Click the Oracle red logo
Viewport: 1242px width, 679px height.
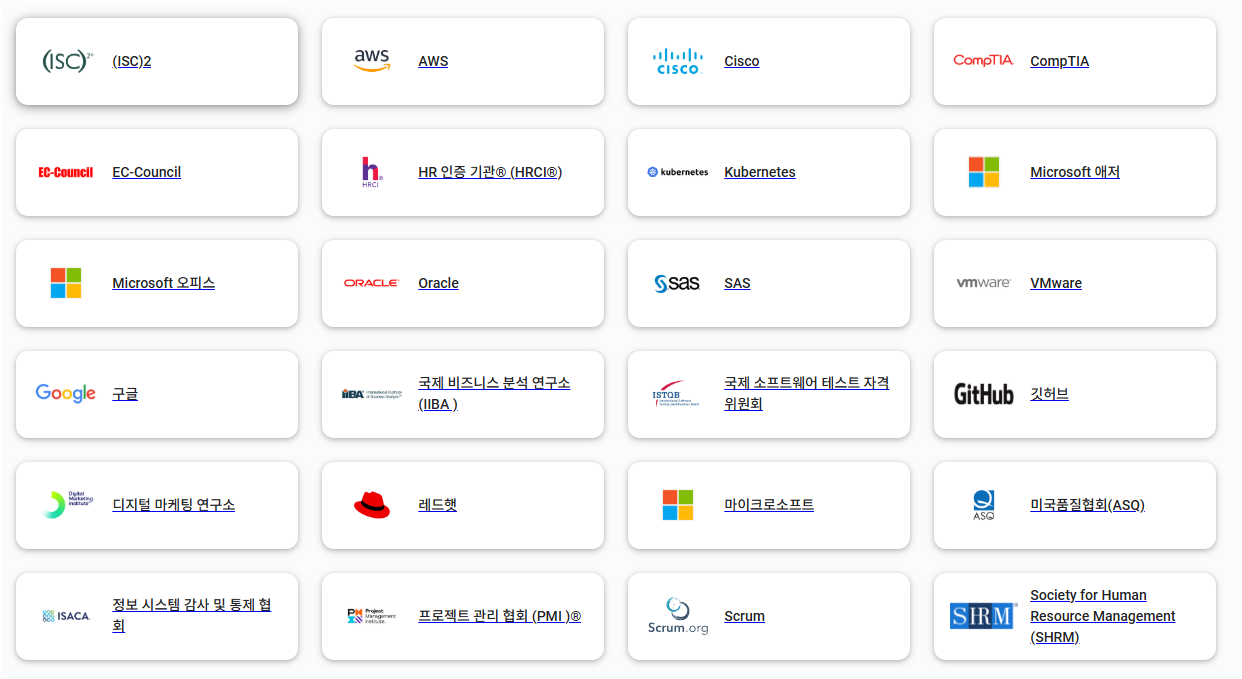coord(371,283)
